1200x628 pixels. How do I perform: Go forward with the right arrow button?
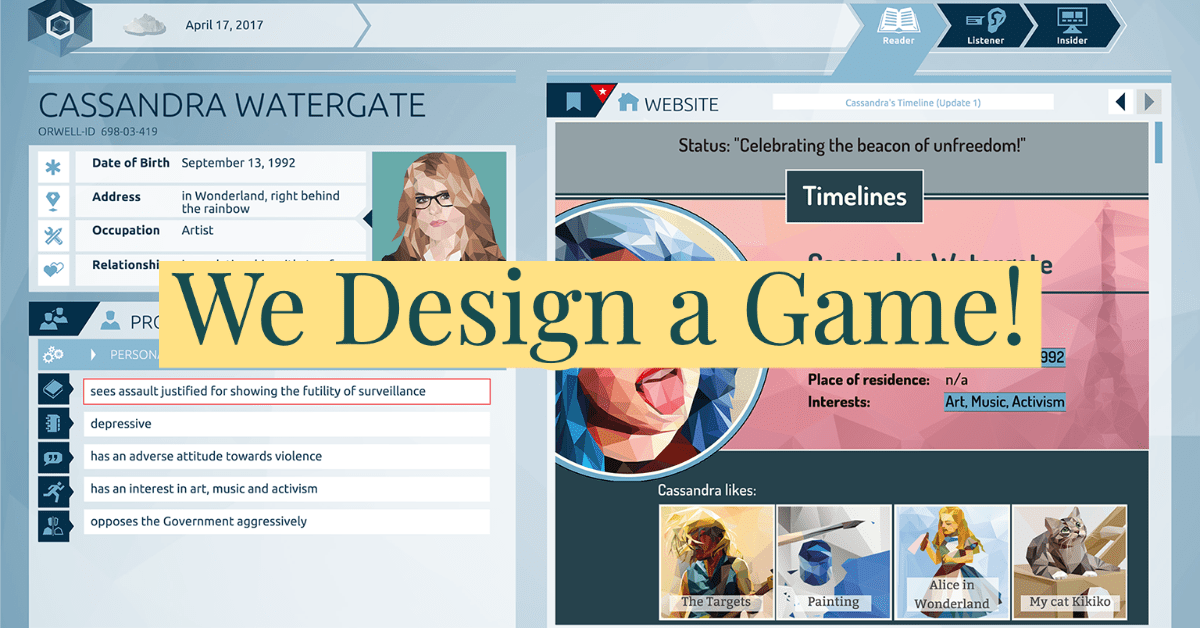click(1148, 101)
